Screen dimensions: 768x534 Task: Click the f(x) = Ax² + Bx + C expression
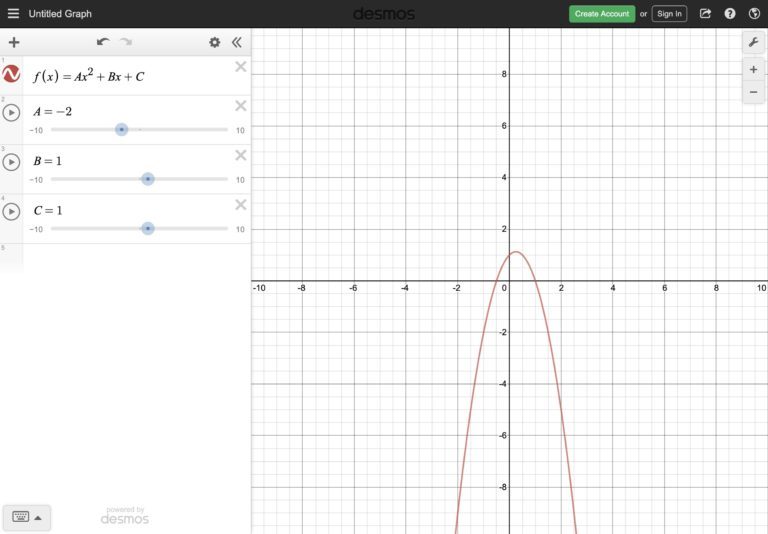click(89, 75)
